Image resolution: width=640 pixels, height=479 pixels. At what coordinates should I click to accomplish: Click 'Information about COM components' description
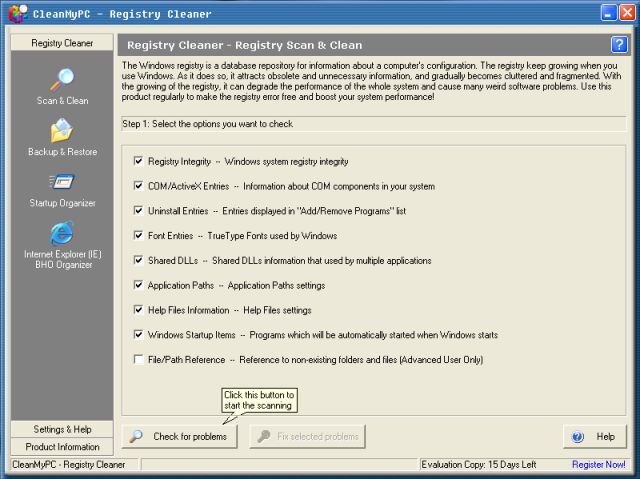(x=339, y=186)
